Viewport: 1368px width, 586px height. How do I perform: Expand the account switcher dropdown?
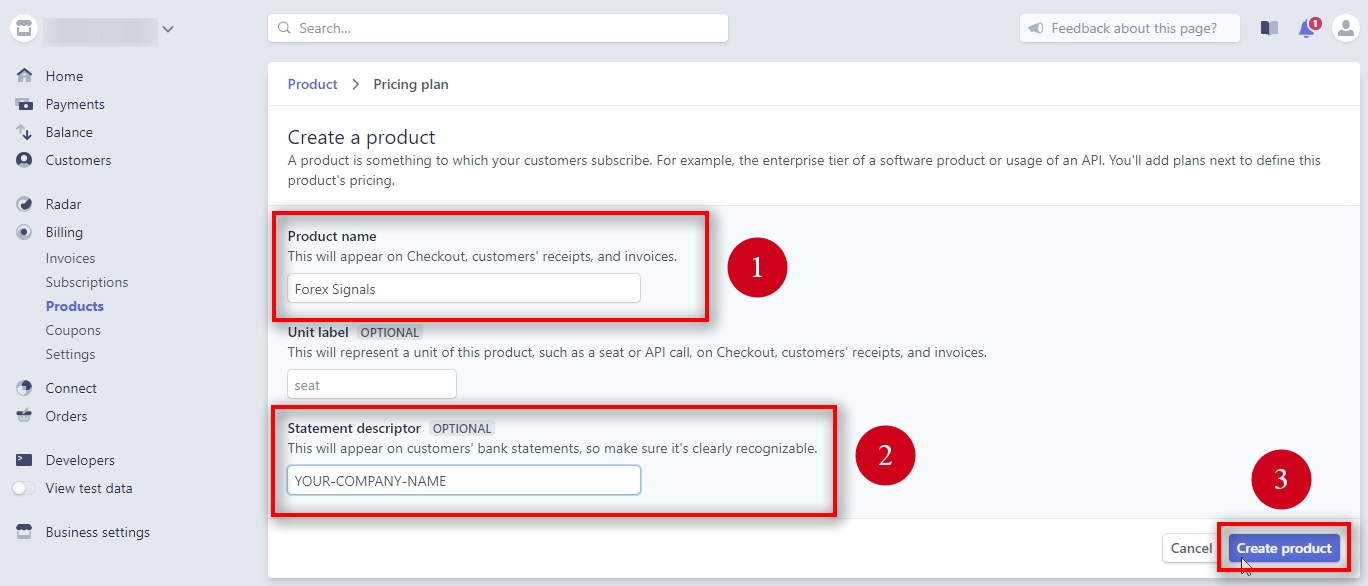168,28
